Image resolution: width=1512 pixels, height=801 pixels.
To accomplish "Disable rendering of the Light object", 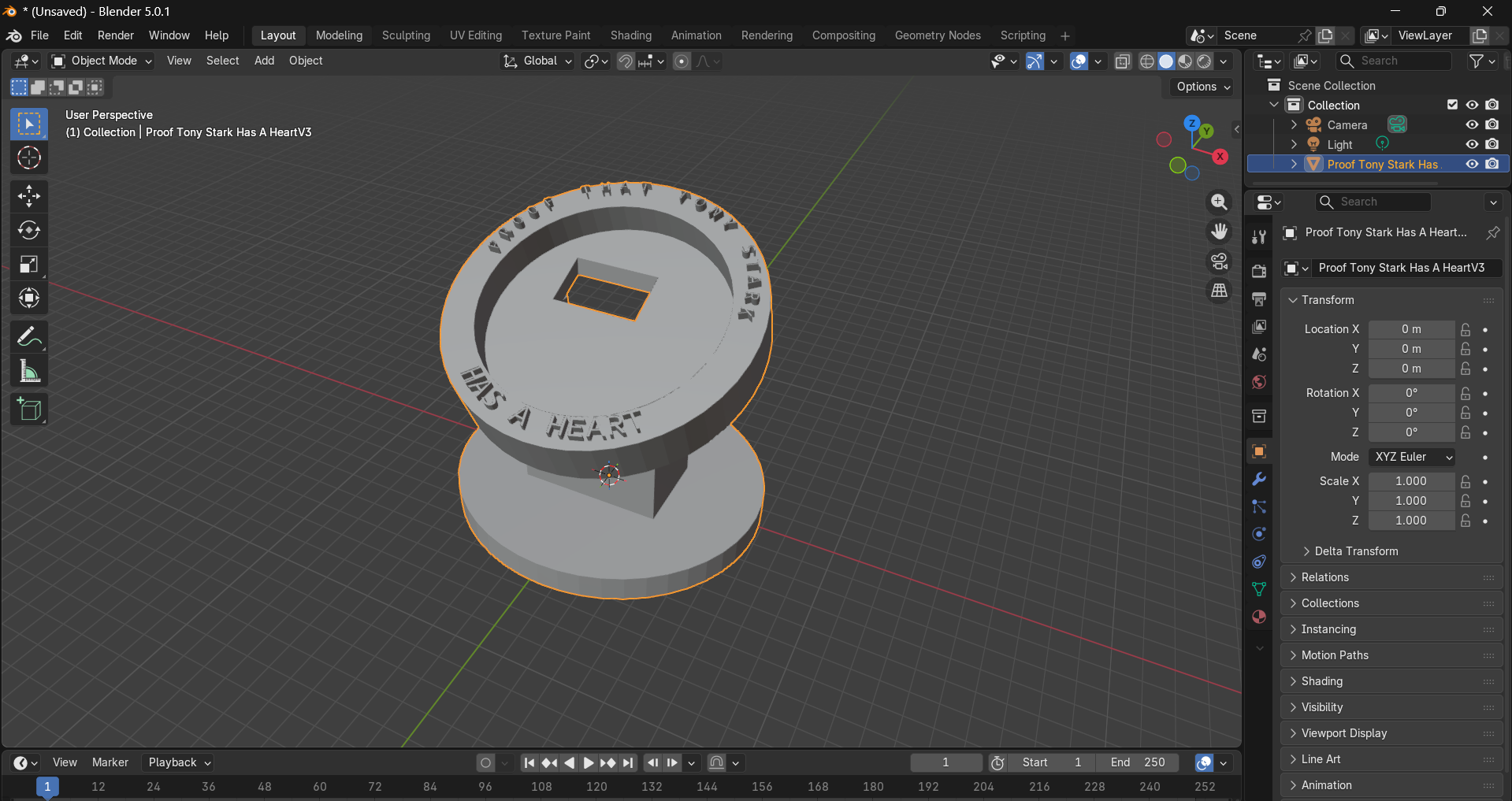I will (x=1492, y=144).
